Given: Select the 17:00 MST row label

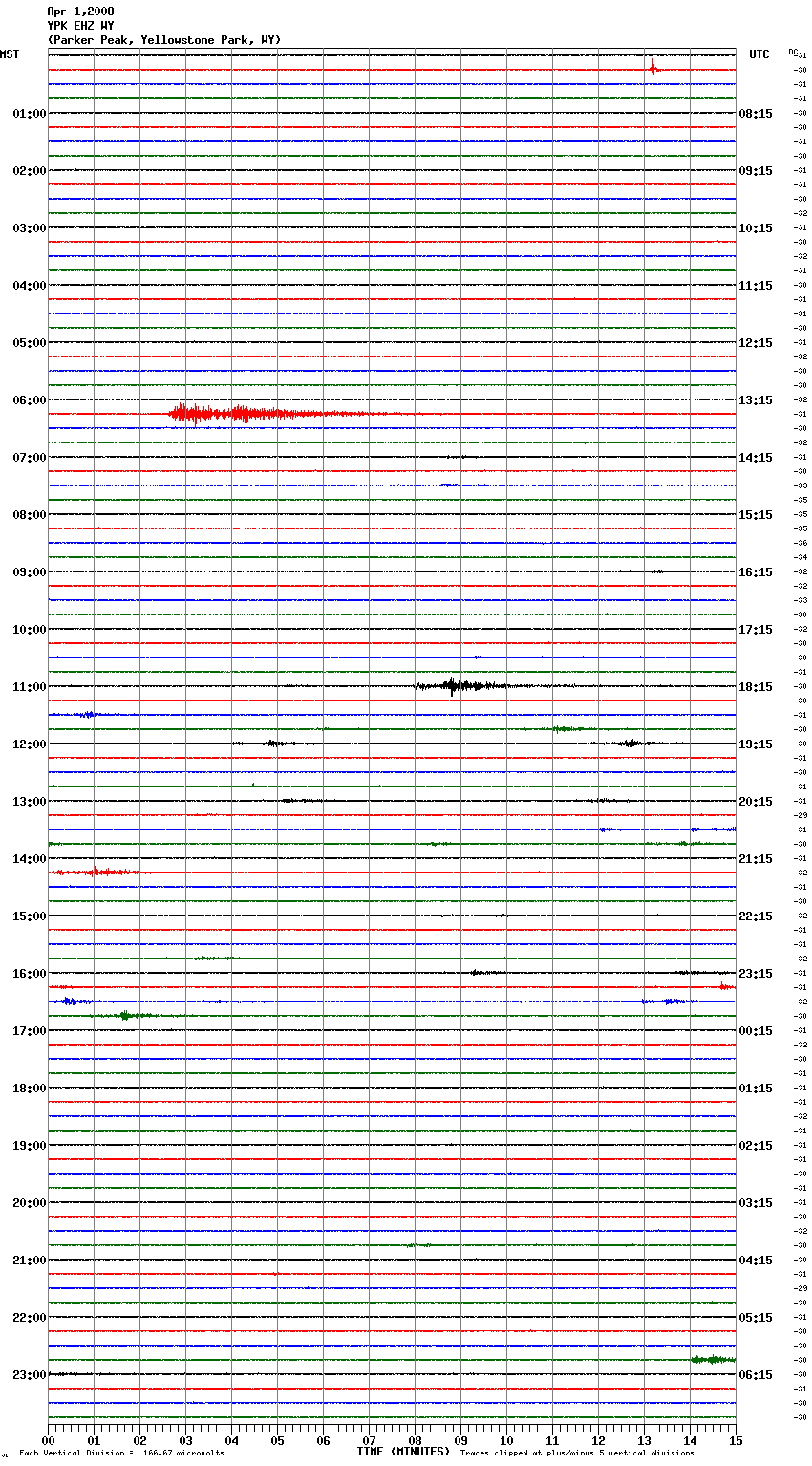Looking at the screenshot, I should [x=30, y=1031].
